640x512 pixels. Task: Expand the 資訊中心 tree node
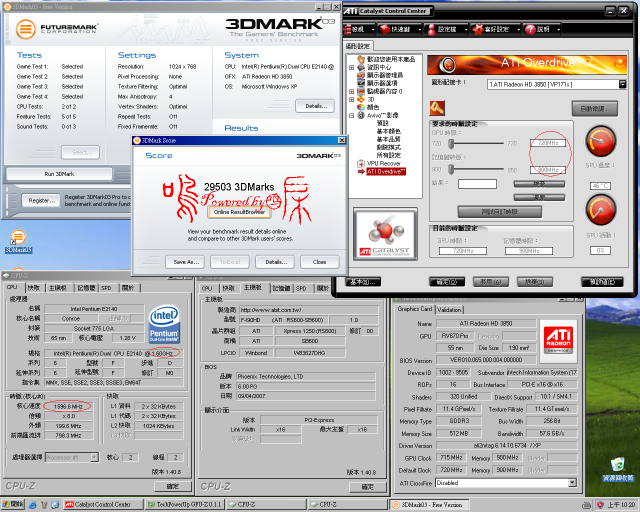click(x=351, y=67)
